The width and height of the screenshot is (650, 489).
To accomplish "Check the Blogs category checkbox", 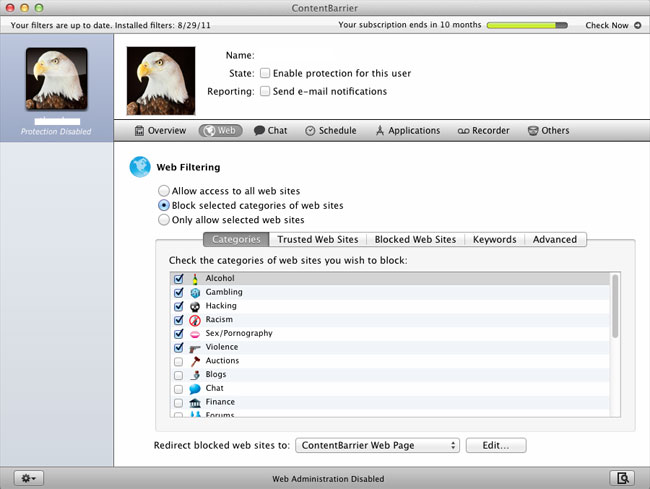I will 178,375.
